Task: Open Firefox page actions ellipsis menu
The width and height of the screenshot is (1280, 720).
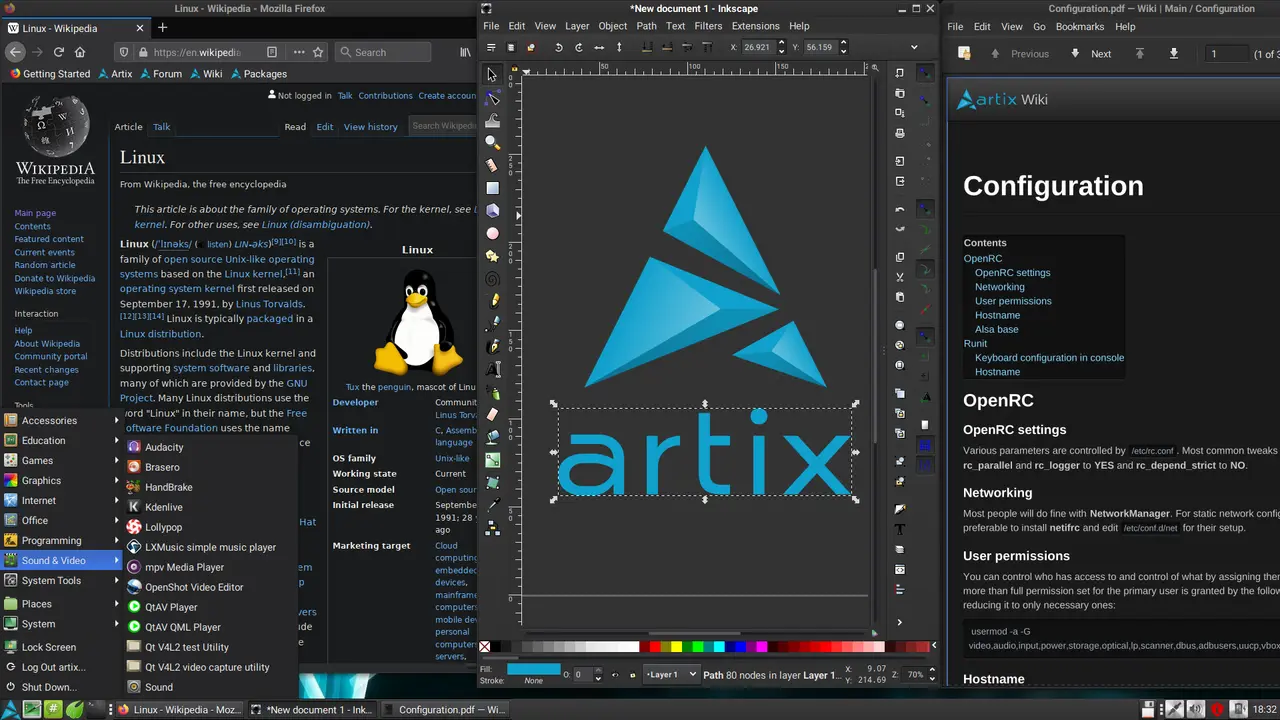Action: click(x=299, y=52)
